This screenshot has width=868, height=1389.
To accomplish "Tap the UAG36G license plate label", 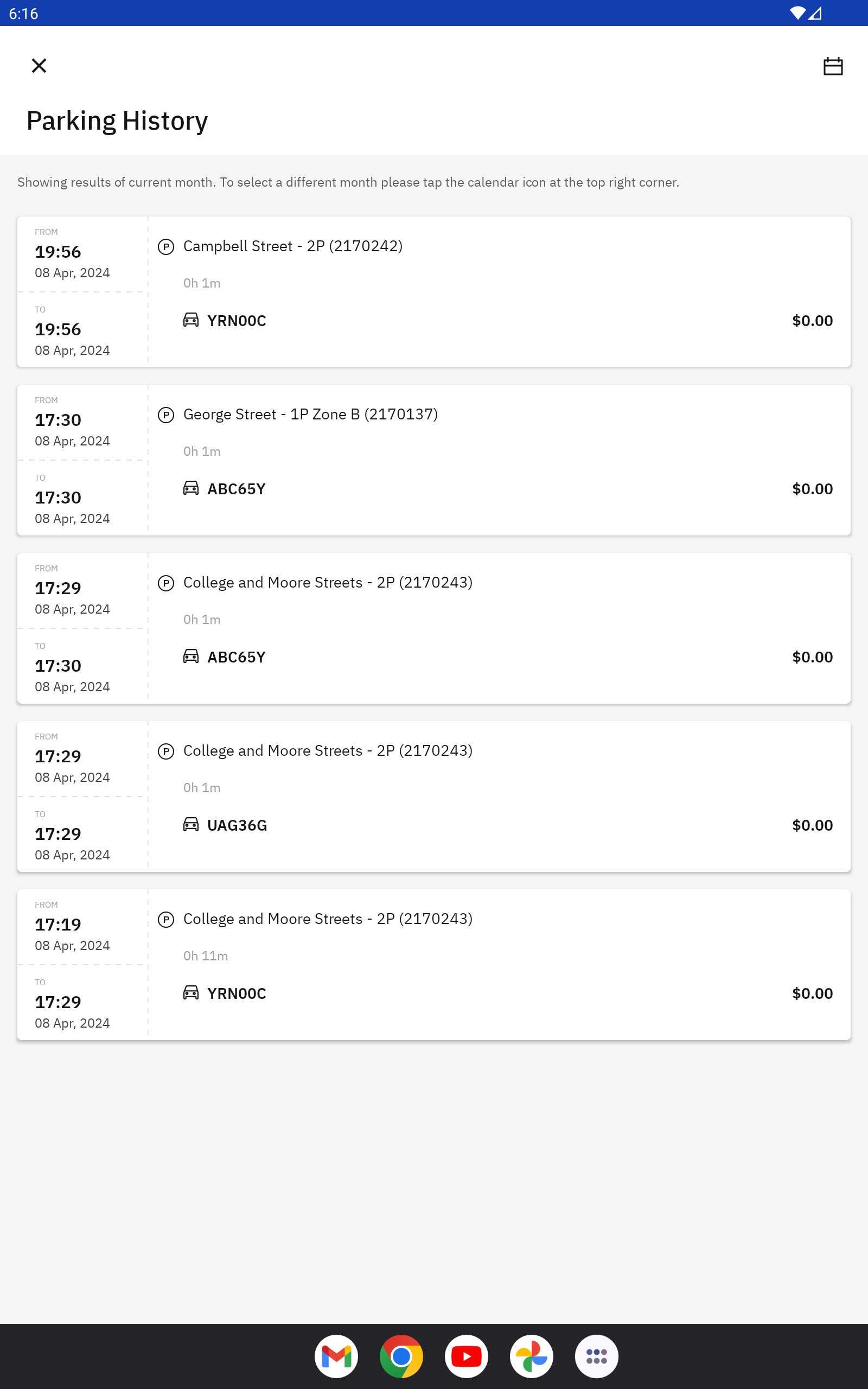I will (x=237, y=825).
